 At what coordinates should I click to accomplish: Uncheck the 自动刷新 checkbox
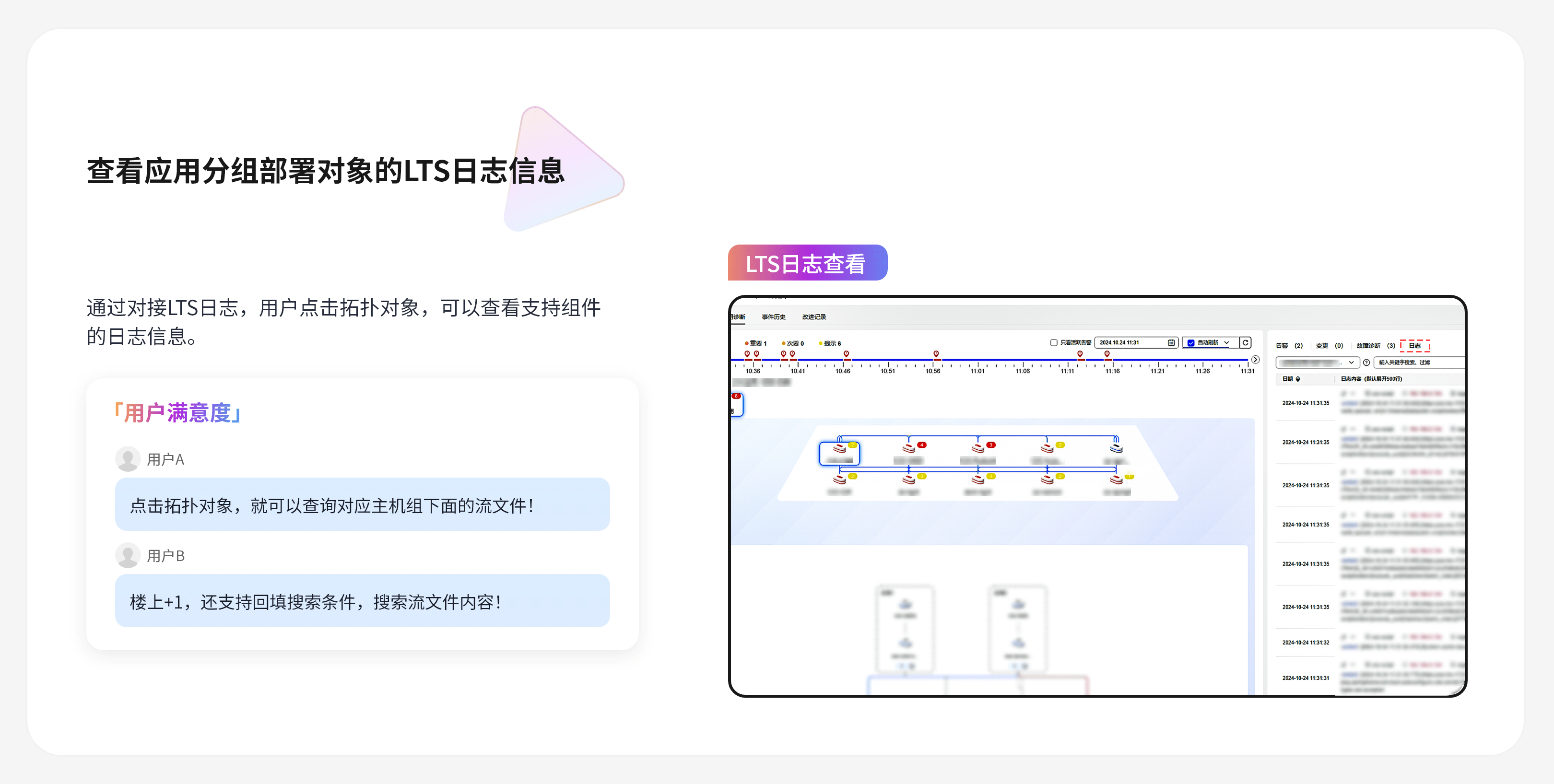(1191, 342)
